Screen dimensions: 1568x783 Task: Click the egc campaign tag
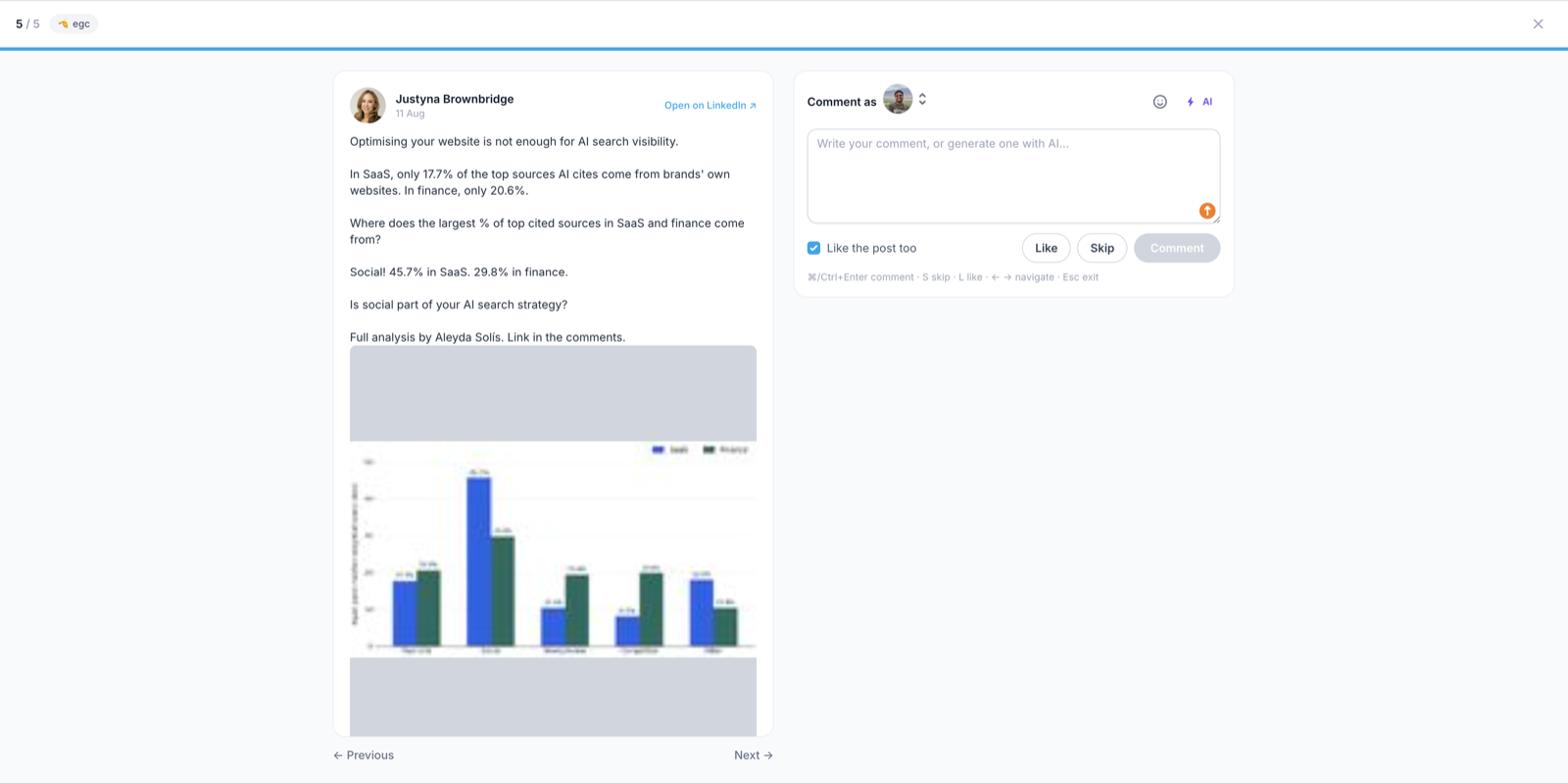pyautogui.click(x=73, y=24)
